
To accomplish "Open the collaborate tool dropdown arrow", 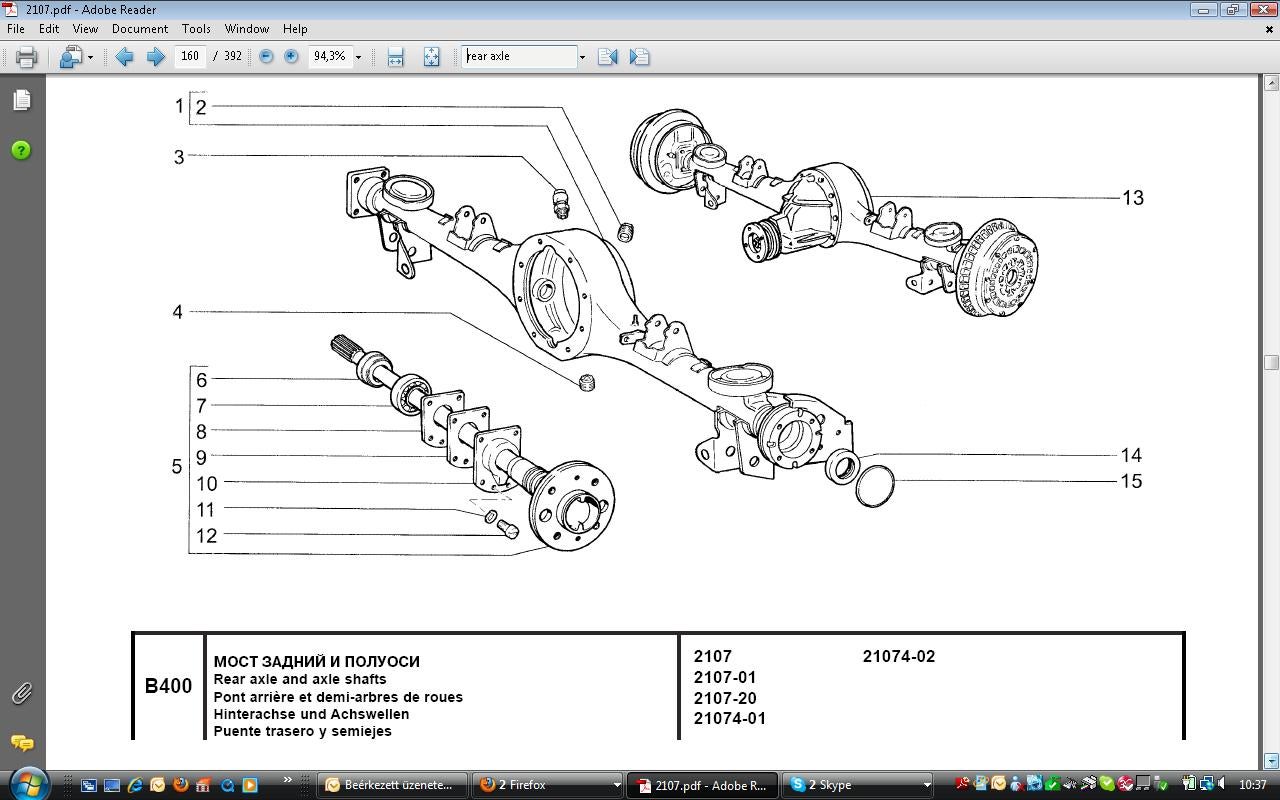I will click(90, 57).
